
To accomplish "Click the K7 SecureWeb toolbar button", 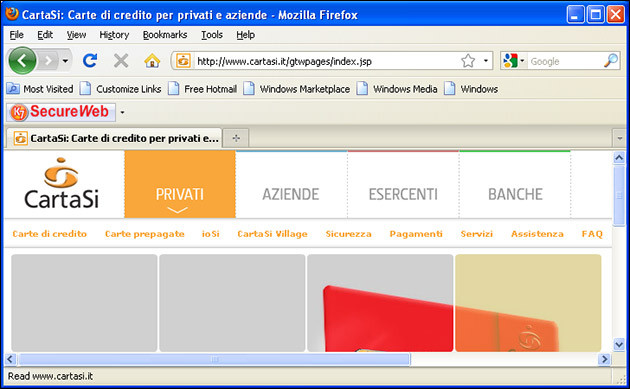I will click(61, 112).
